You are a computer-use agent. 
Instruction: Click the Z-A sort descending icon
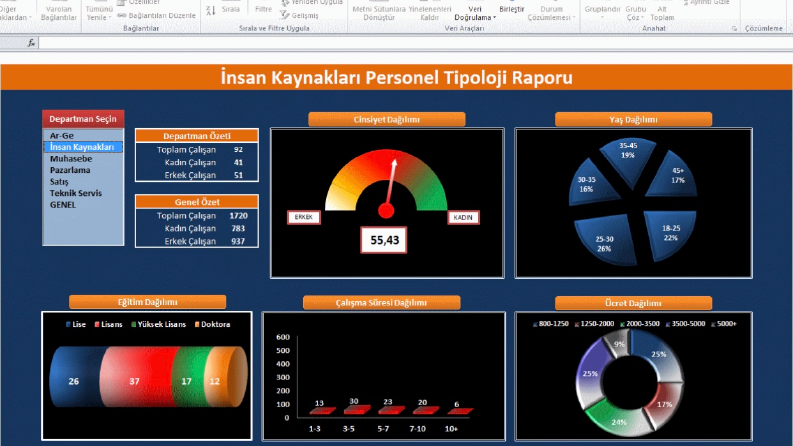pyautogui.click(x=211, y=10)
